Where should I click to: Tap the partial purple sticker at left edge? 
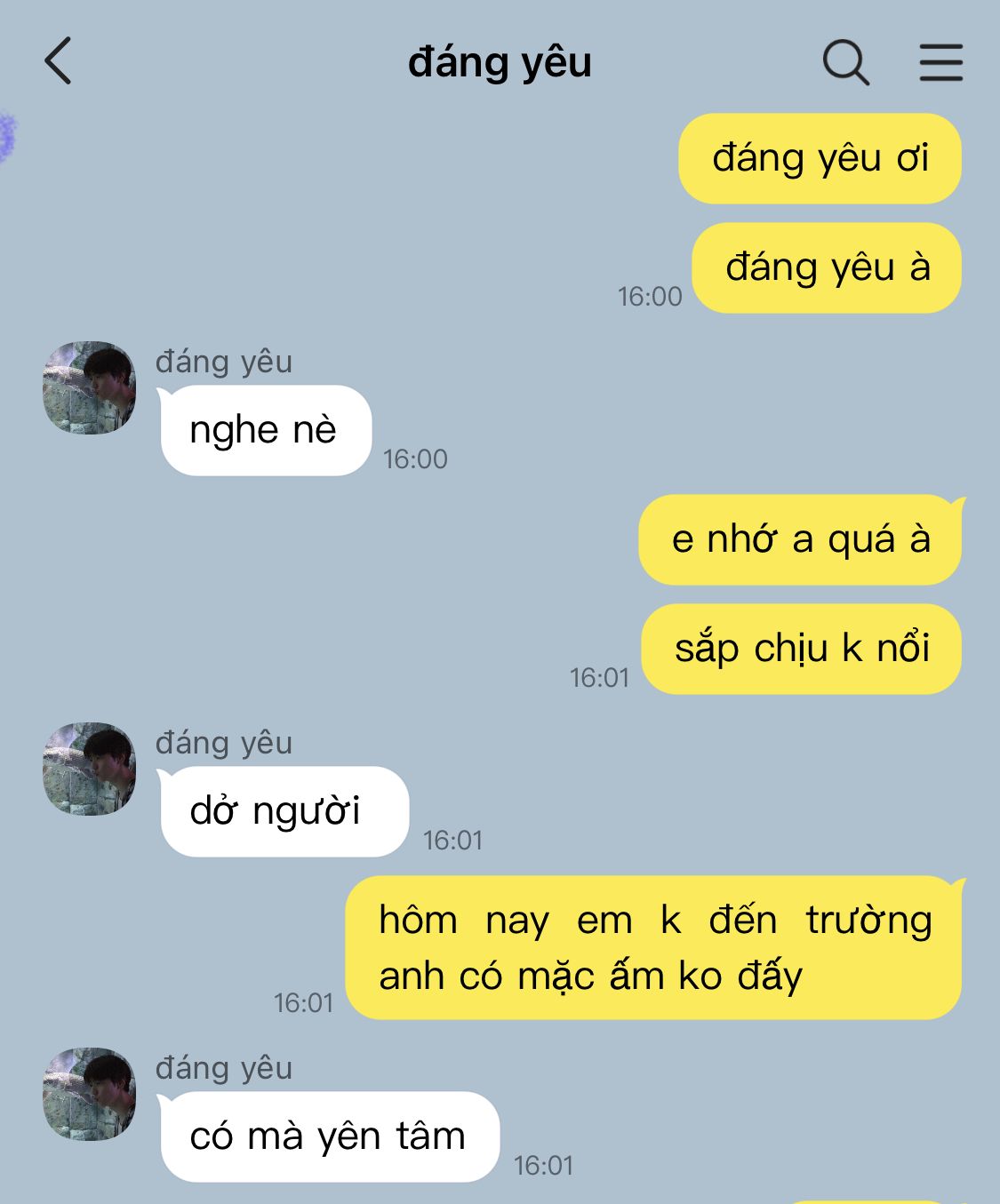[7, 136]
